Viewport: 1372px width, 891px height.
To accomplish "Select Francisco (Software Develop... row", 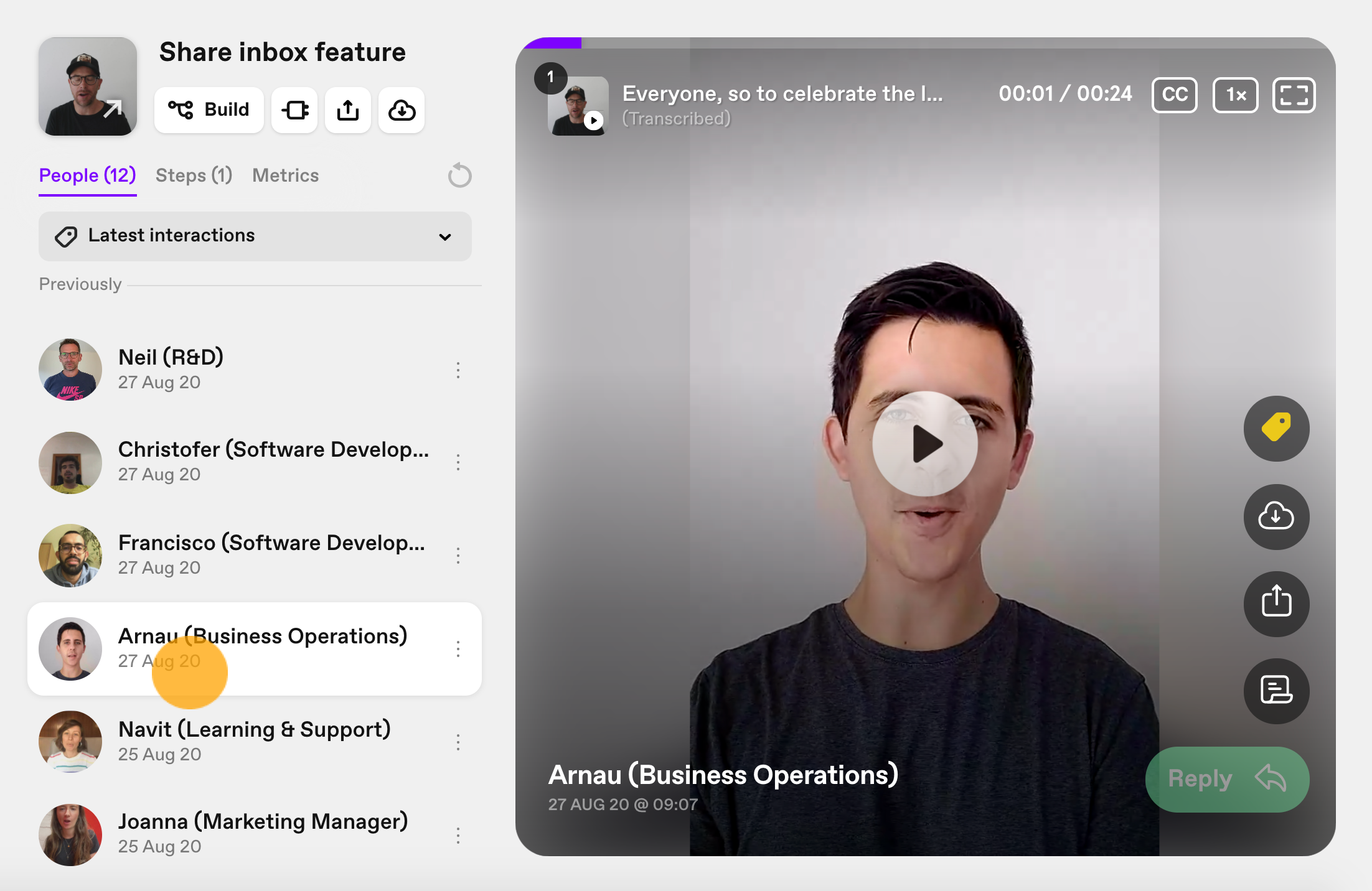I will (x=254, y=555).
